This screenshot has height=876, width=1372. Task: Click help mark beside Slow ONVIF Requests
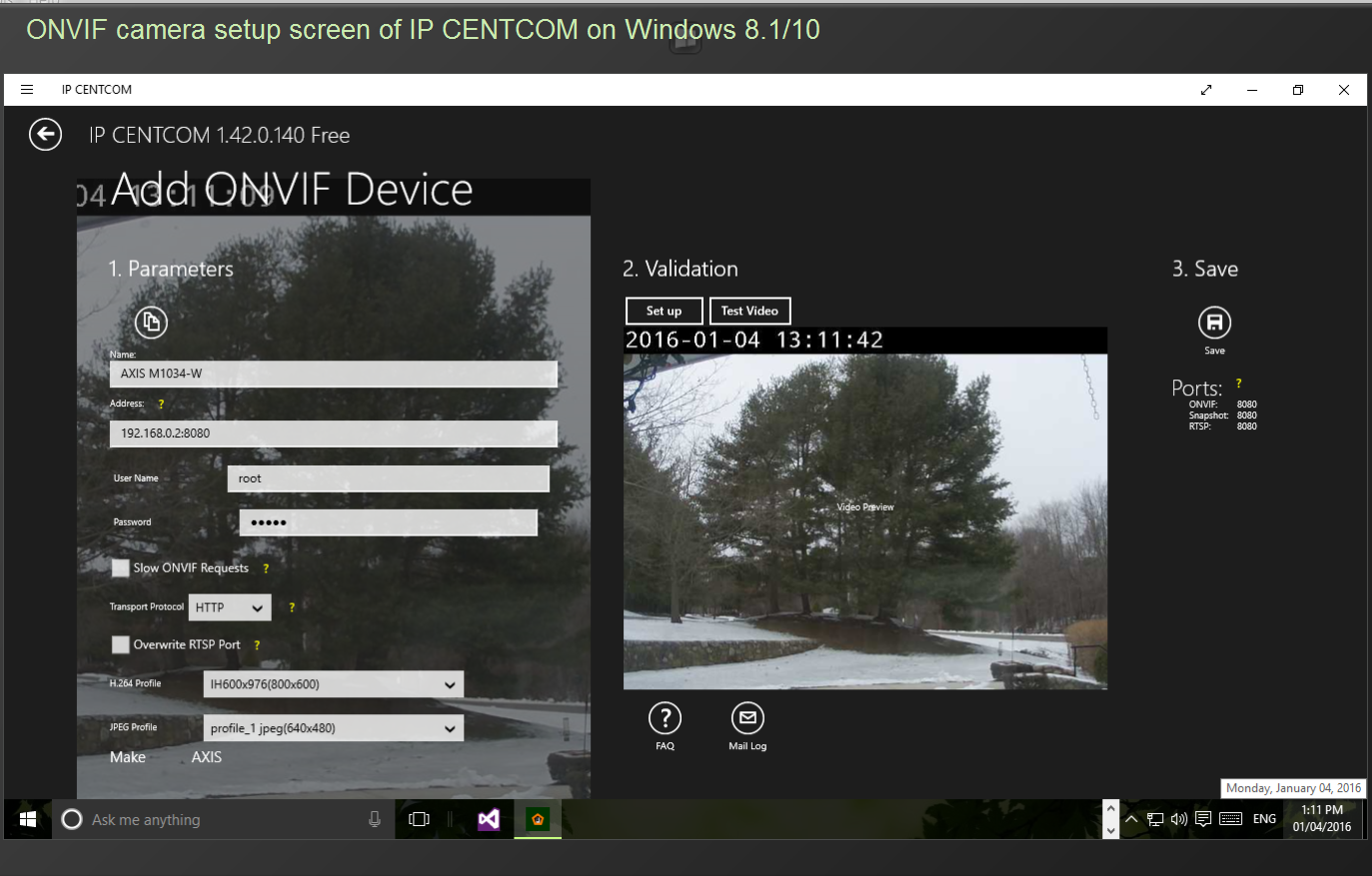coord(266,568)
